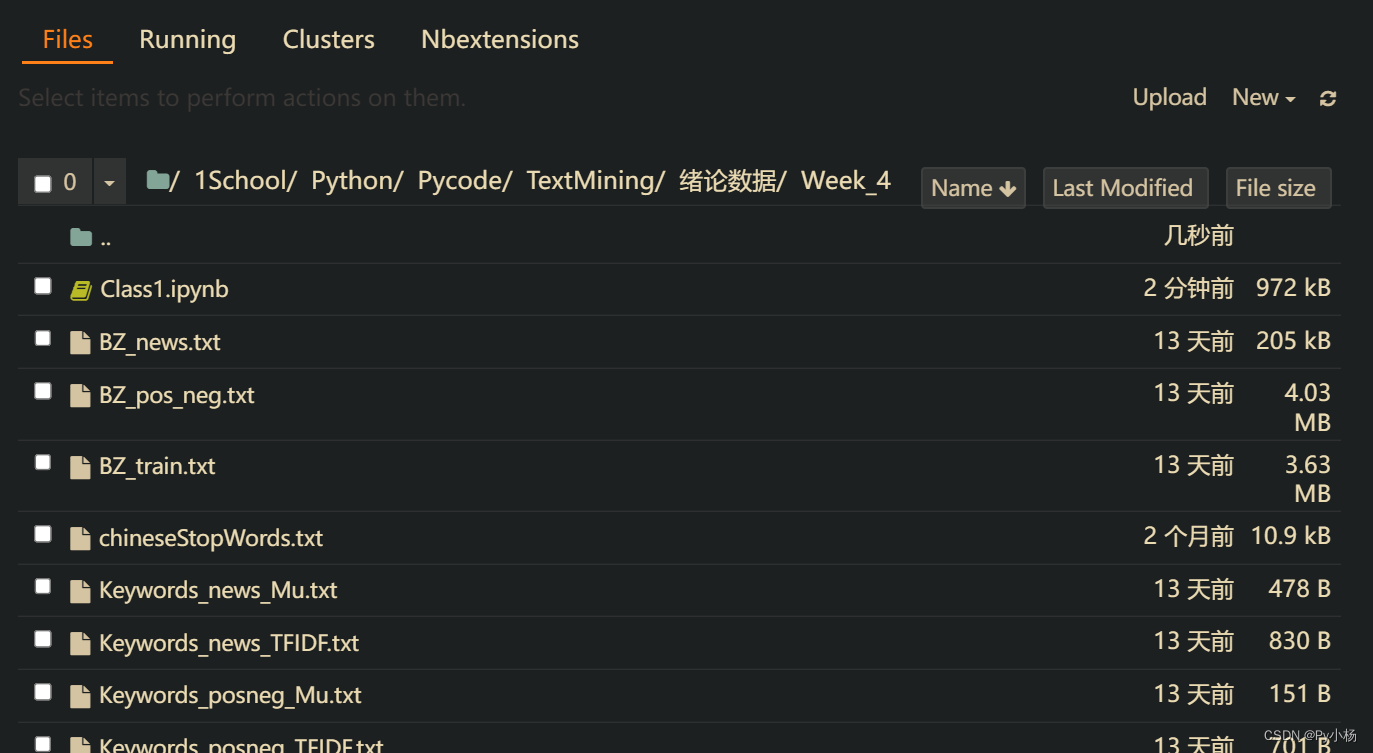Click the Upload button
This screenshot has width=1373, height=753.
[1169, 97]
